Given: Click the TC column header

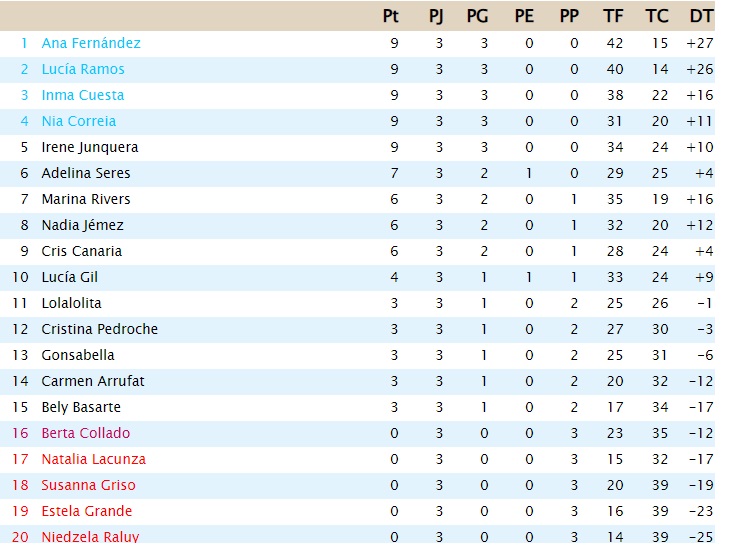Looking at the screenshot, I should (656, 16).
